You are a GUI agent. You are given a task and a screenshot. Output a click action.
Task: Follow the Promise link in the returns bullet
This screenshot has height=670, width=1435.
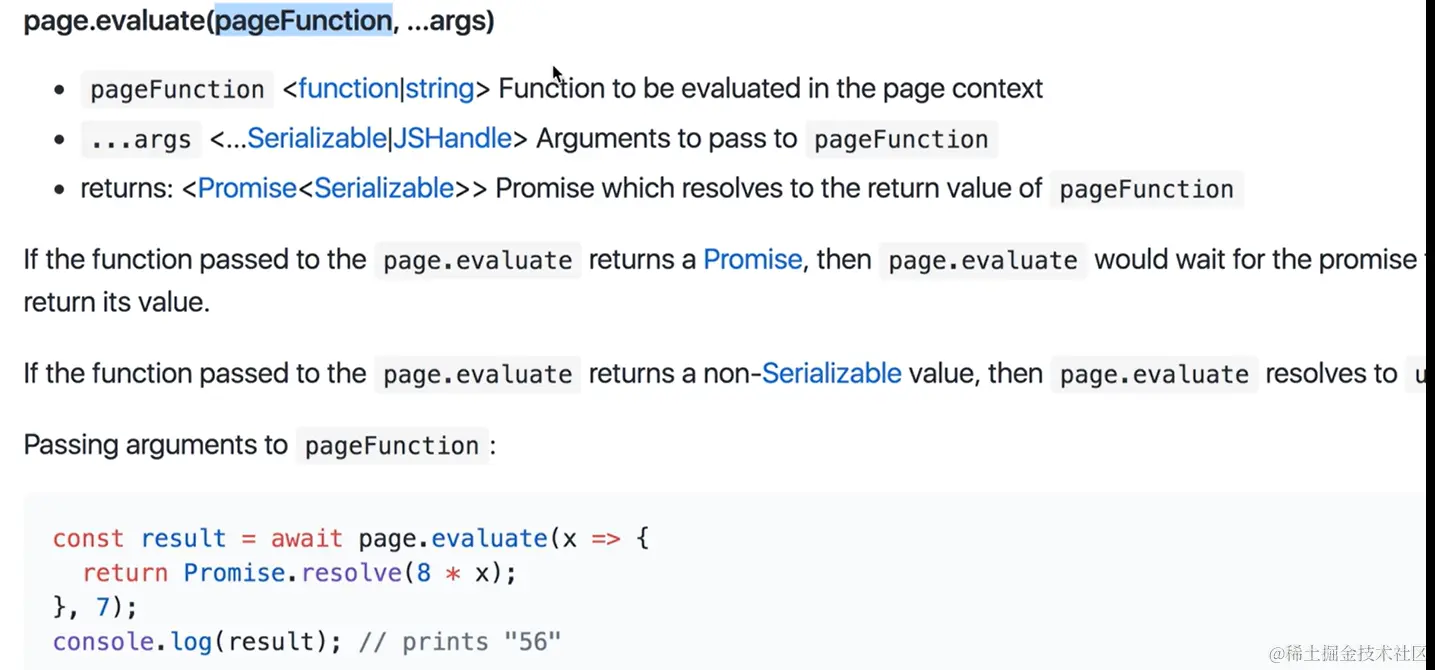click(x=247, y=188)
